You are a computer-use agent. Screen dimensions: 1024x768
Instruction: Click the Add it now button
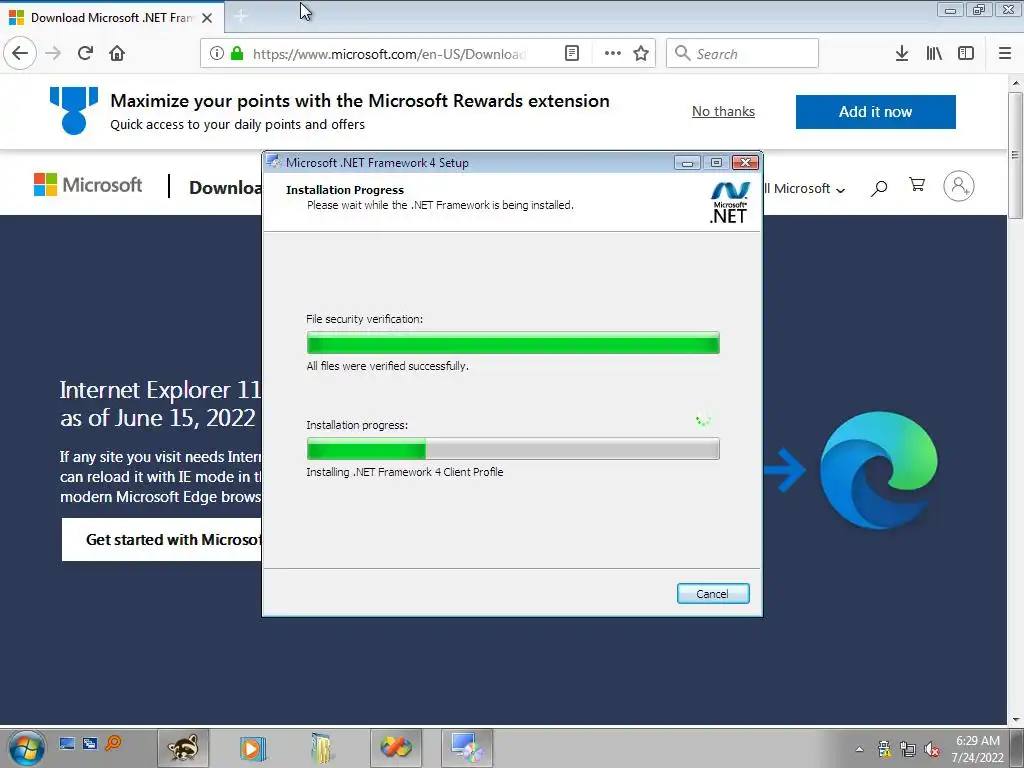(875, 112)
